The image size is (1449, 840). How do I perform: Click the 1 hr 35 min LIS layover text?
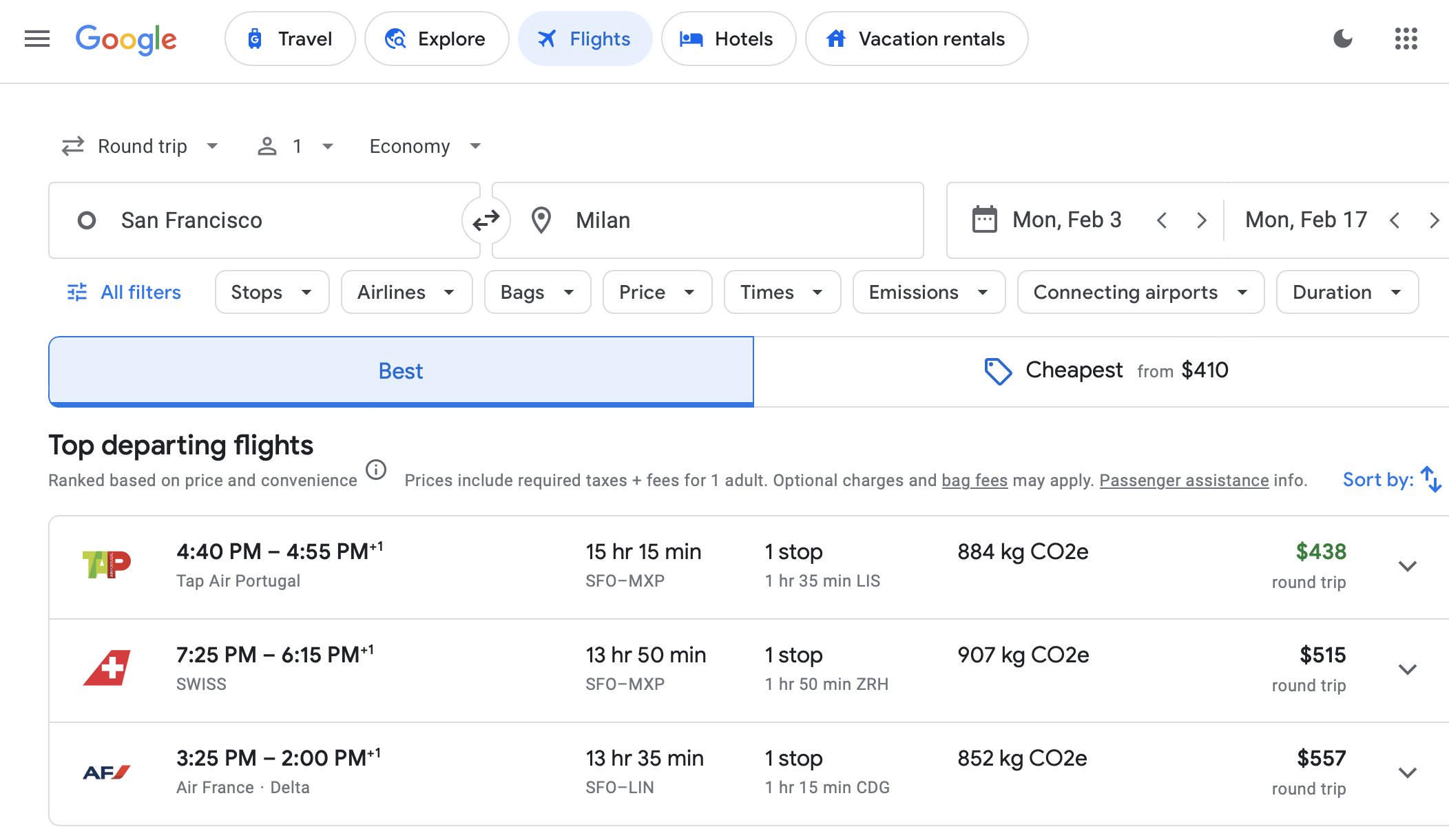[x=822, y=581]
